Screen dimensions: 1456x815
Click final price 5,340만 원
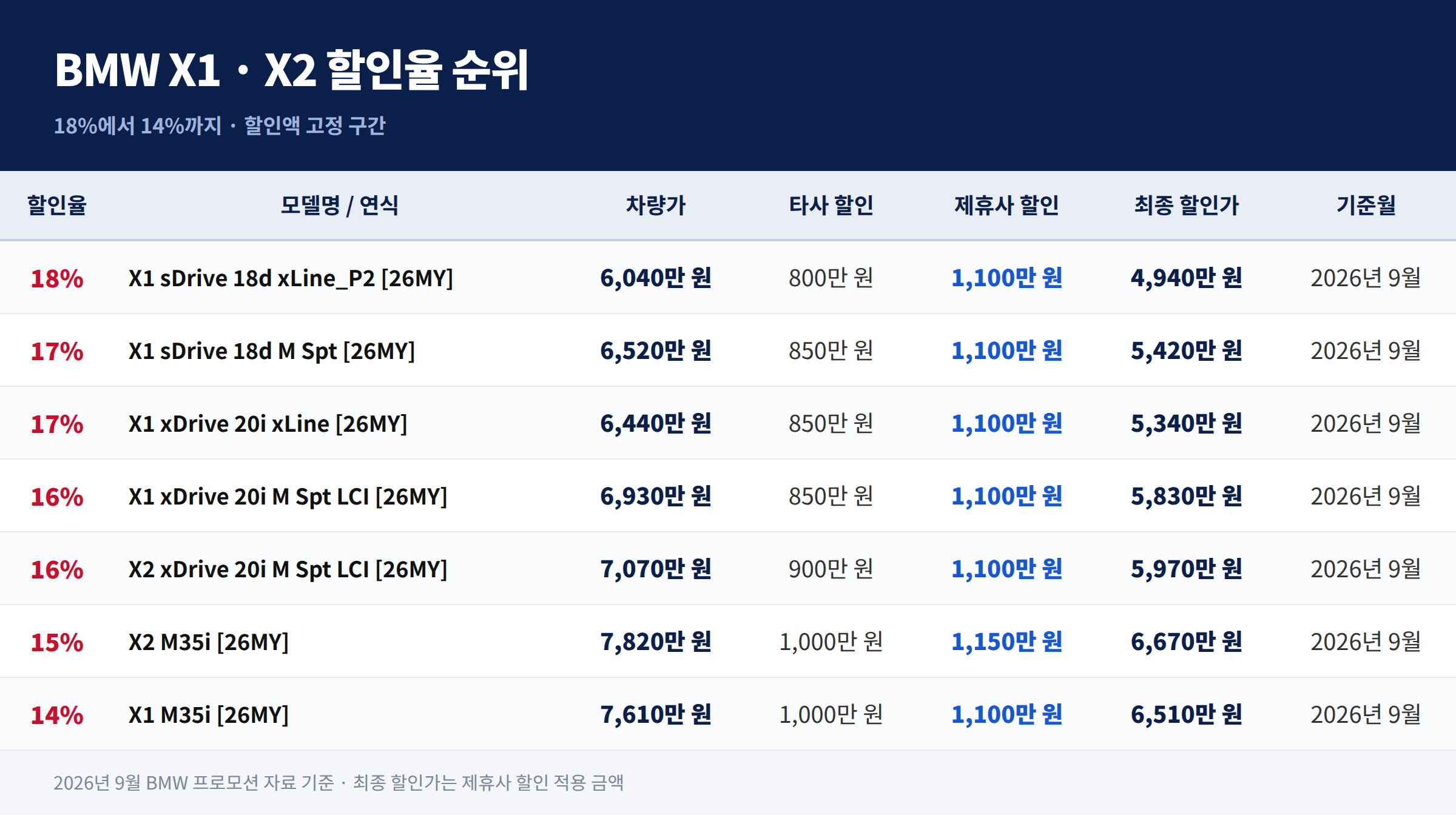pyautogui.click(x=1187, y=423)
